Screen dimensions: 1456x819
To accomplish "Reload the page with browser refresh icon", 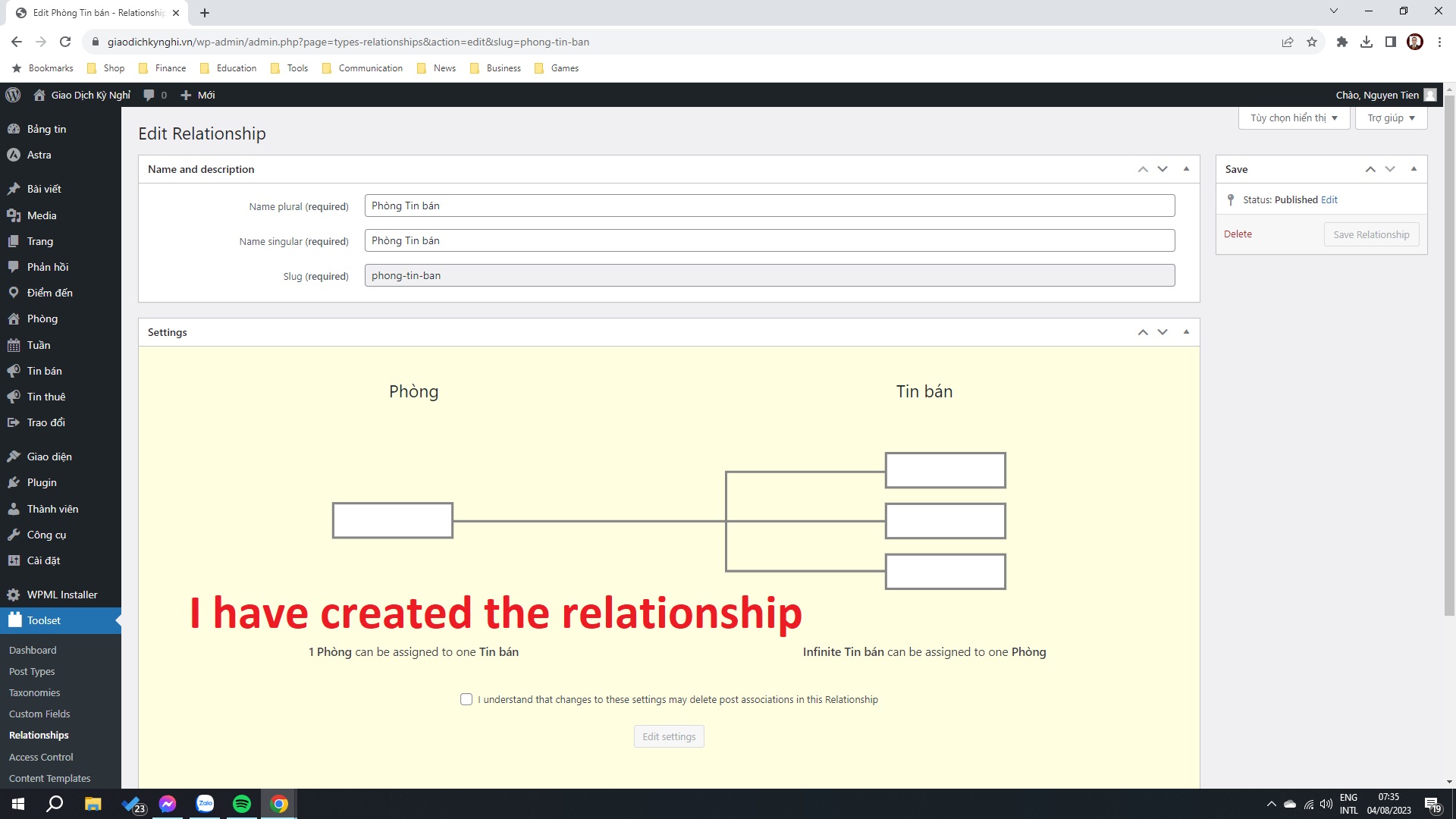I will [x=65, y=42].
